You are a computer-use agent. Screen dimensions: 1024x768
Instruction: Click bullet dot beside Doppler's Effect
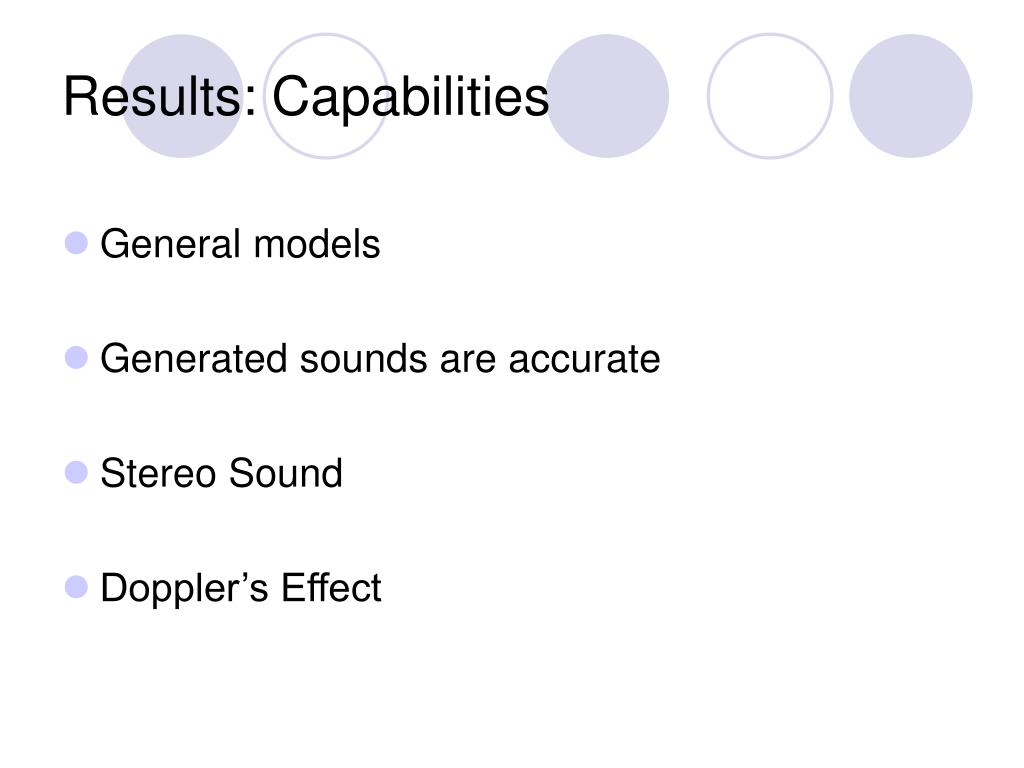[76, 587]
